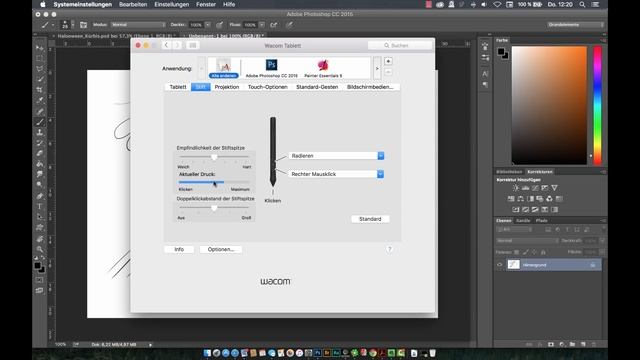Switch to the Standard-Gesten tab

pyautogui.click(x=317, y=87)
